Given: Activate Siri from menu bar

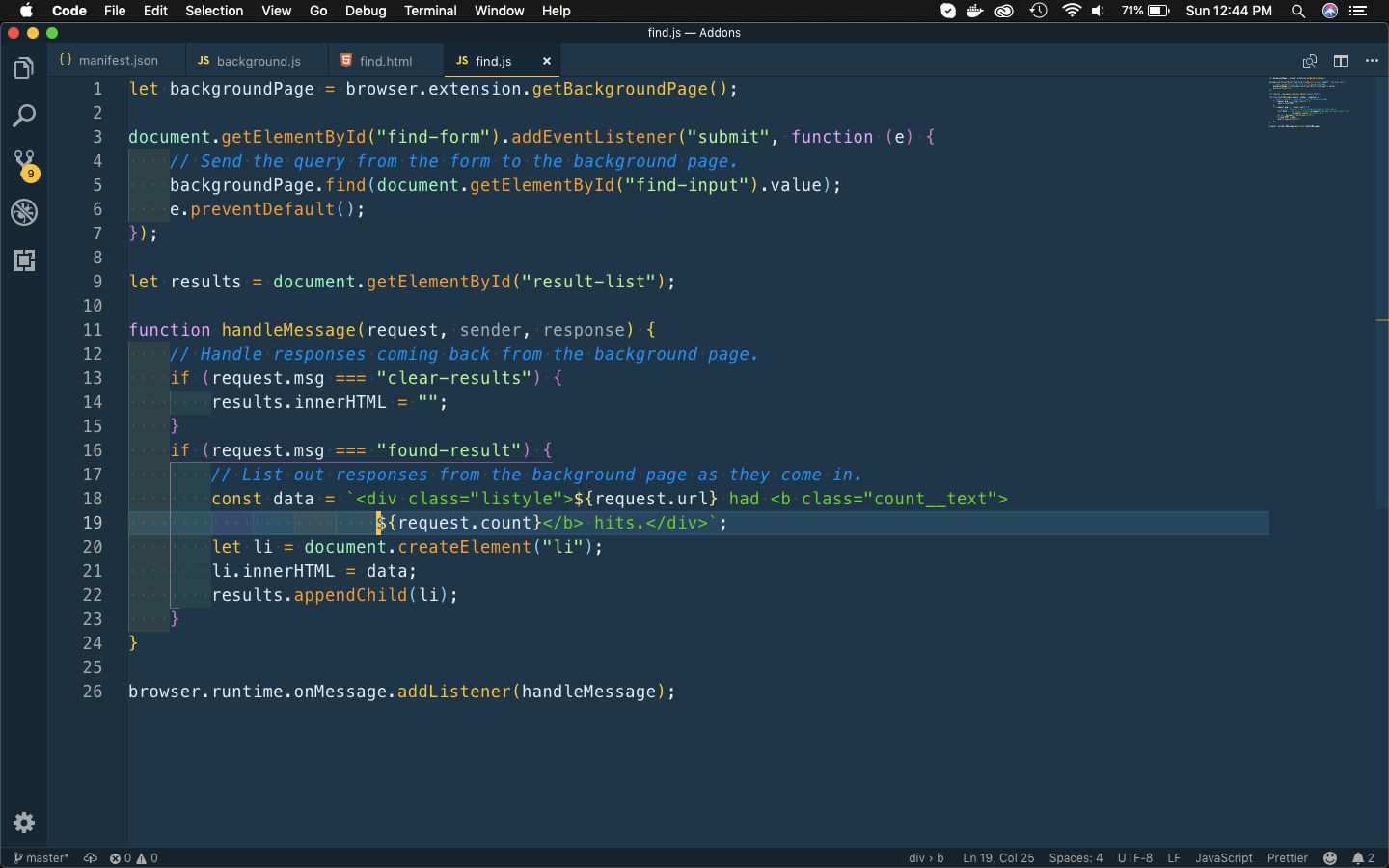Looking at the screenshot, I should [1330, 11].
